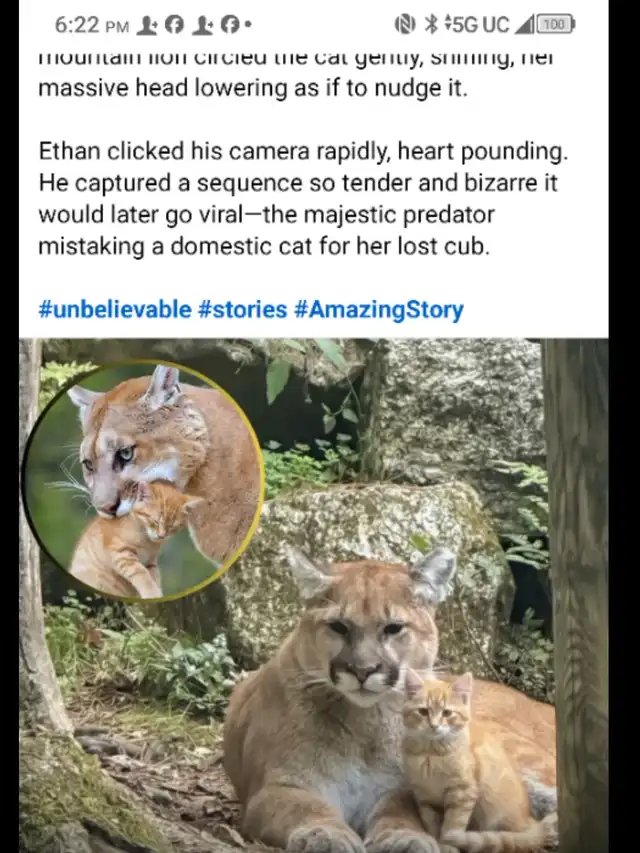This screenshot has height=853, width=640.
Task: Tap the 6:22 PM clock
Action: [x=92, y=25]
